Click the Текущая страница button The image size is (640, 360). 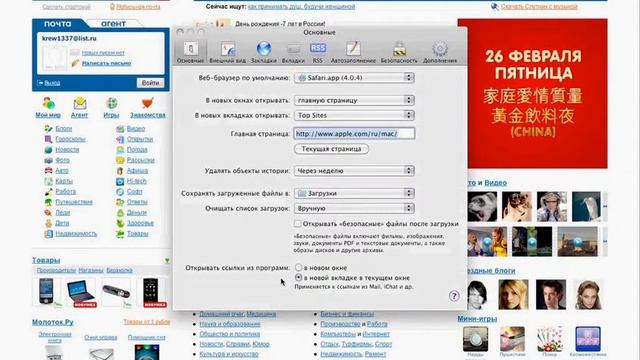click(331, 149)
